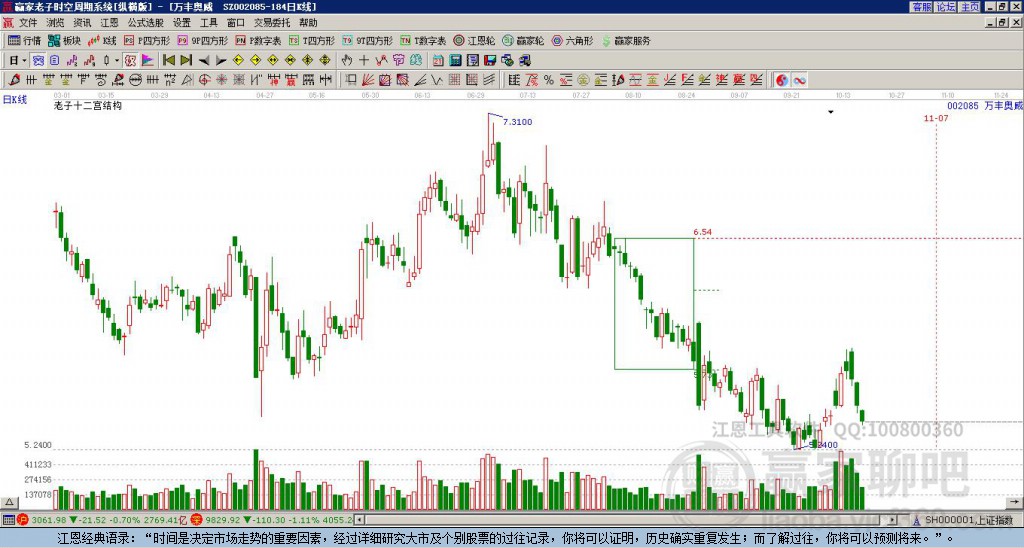Open the 9T四方形 tool
1024x548 pixels.
click(367, 40)
